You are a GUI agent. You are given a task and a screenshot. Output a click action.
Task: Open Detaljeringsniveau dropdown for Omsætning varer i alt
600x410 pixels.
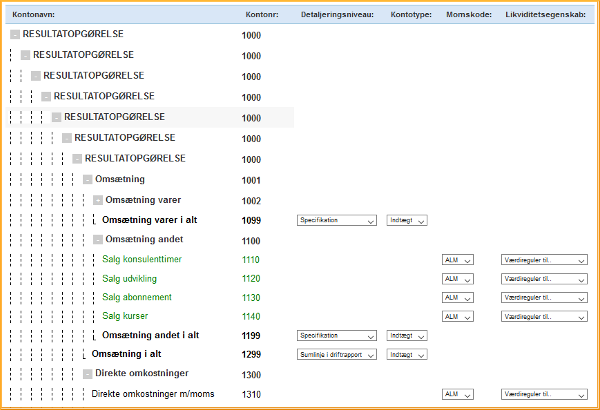coord(336,221)
